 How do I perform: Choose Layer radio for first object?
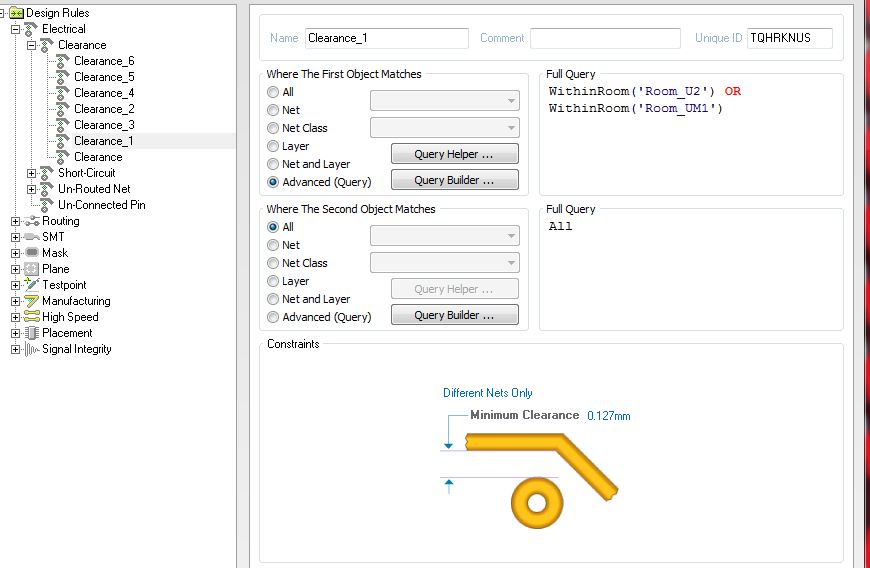coord(273,146)
